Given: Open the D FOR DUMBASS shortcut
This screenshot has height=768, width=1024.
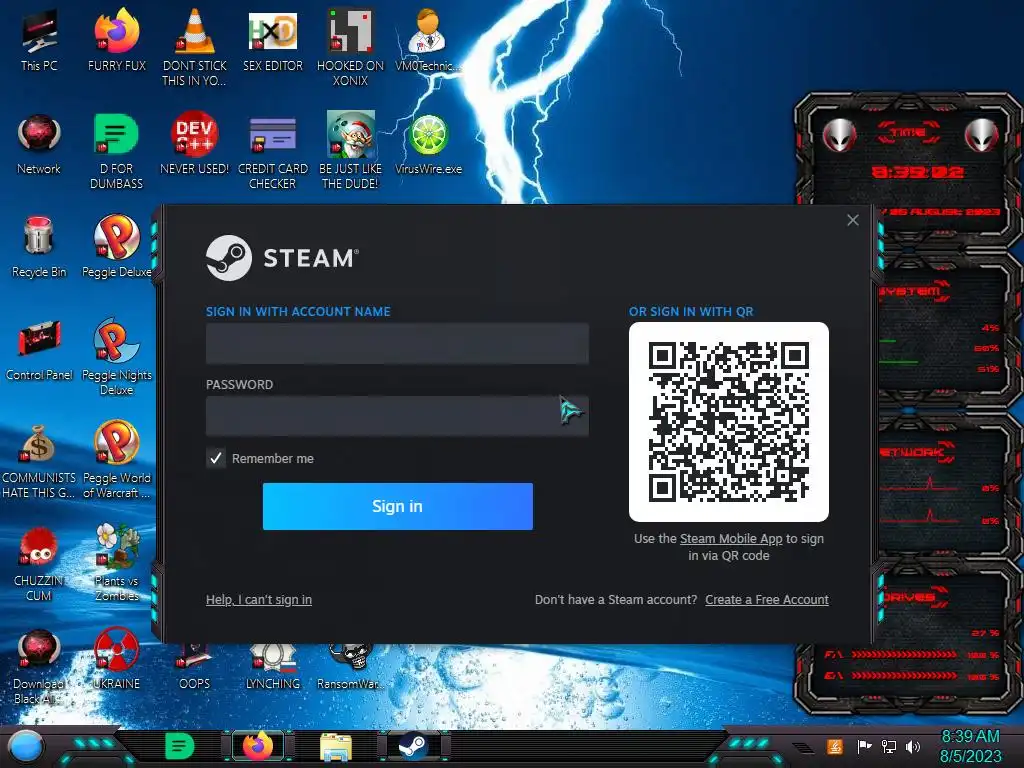Looking at the screenshot, I should pyautogui.click(x=116, y=150).
